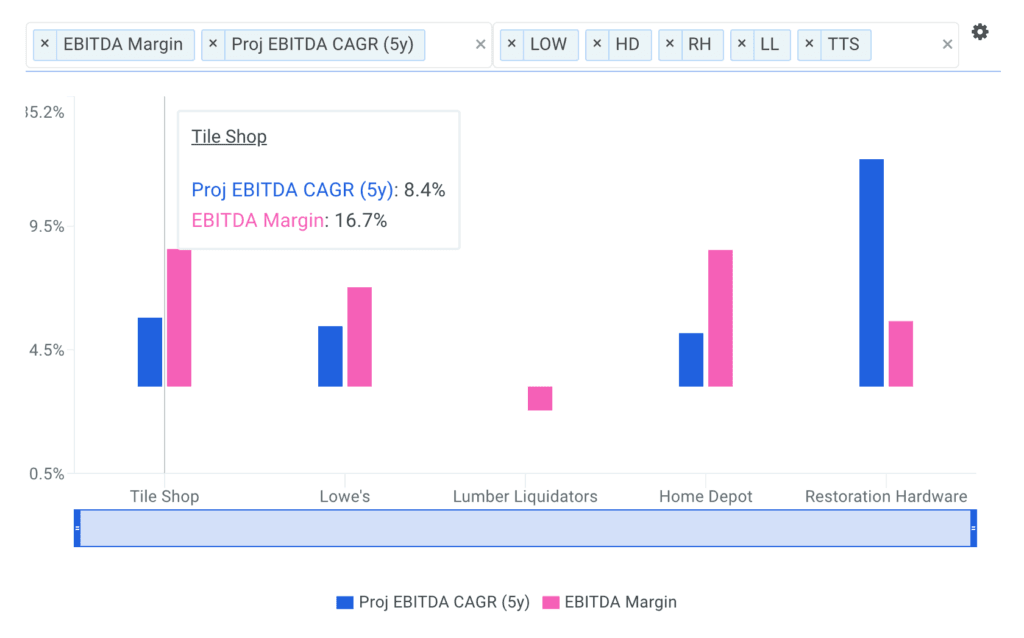
Task: Click the right range slider handle
Action: click(x=973, y=528)
